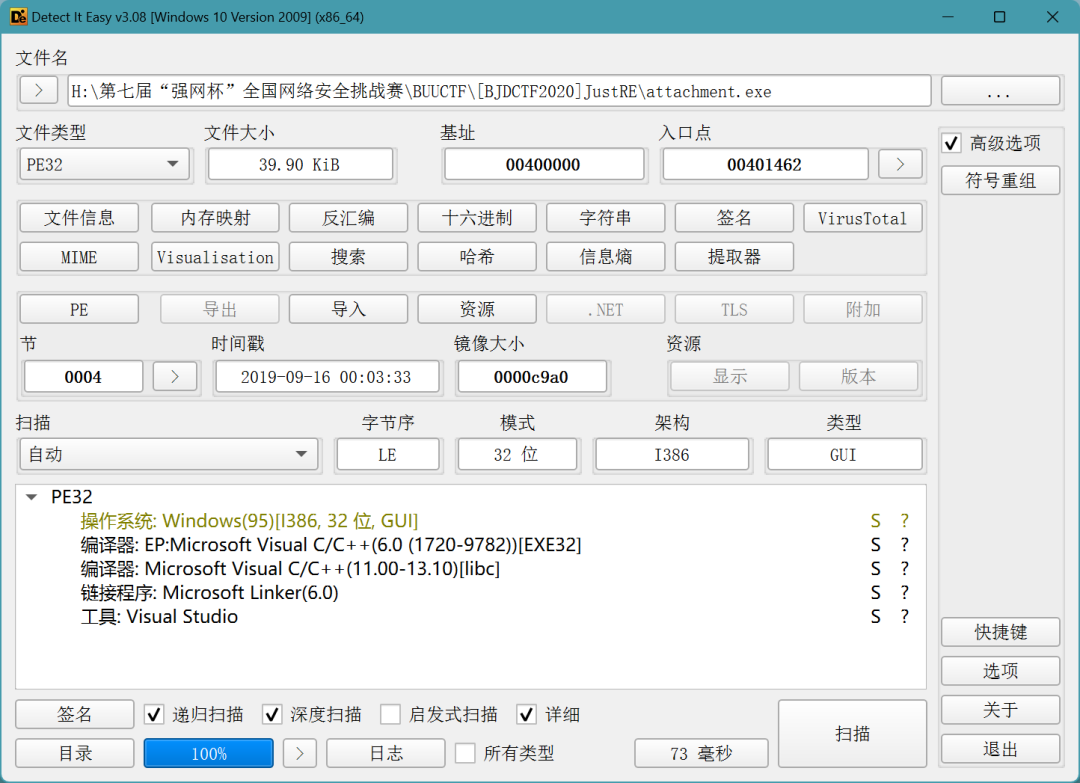Click the 73 毫秒 elapsed time field
Viewport: 1080px width, 783px height.
[x=701, y=753]
